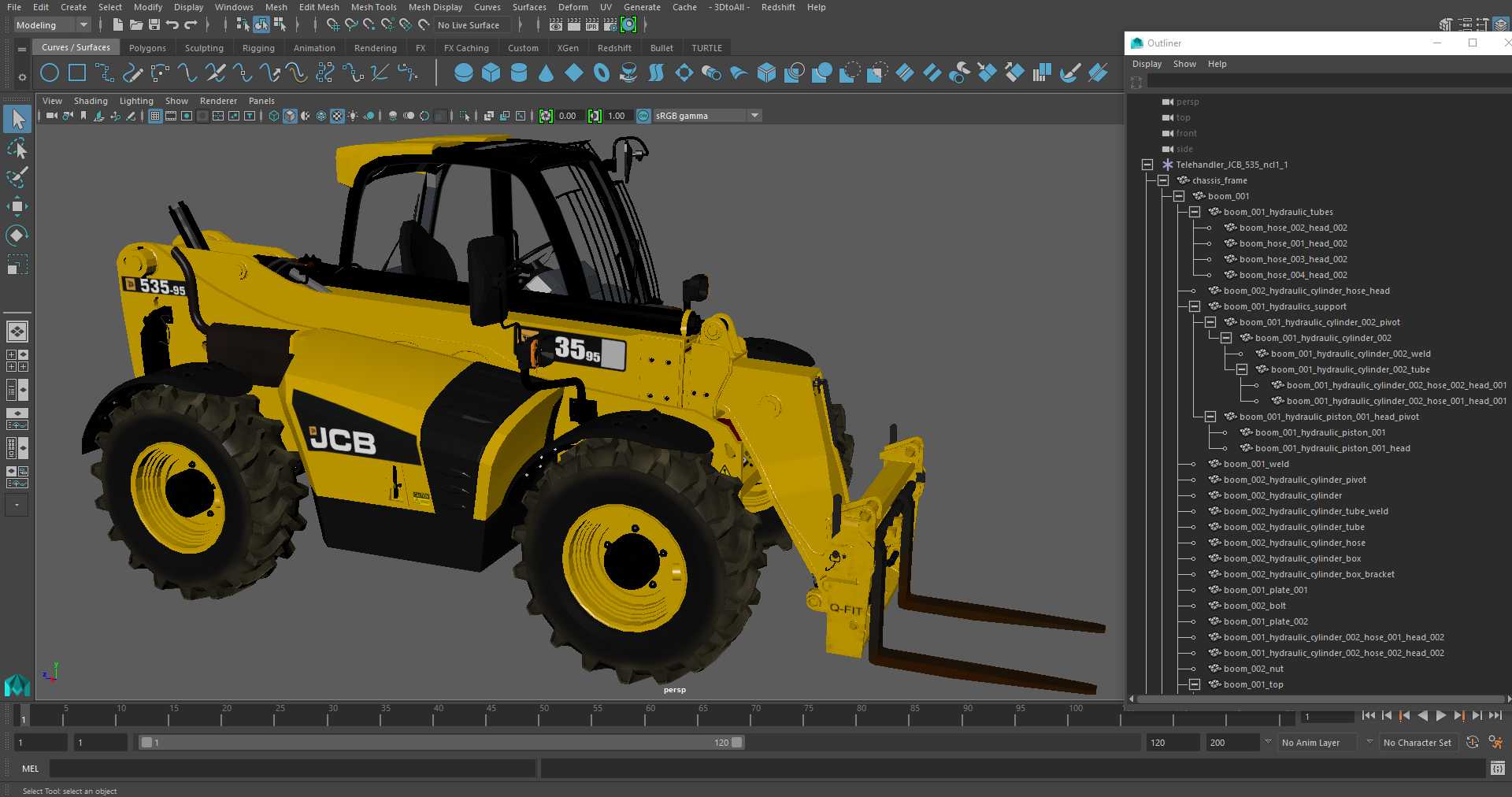The height and width of the screenshot is (797, 1512).
Task: Create a NURBS sphere from the shelf
Action: coord(464,73)
